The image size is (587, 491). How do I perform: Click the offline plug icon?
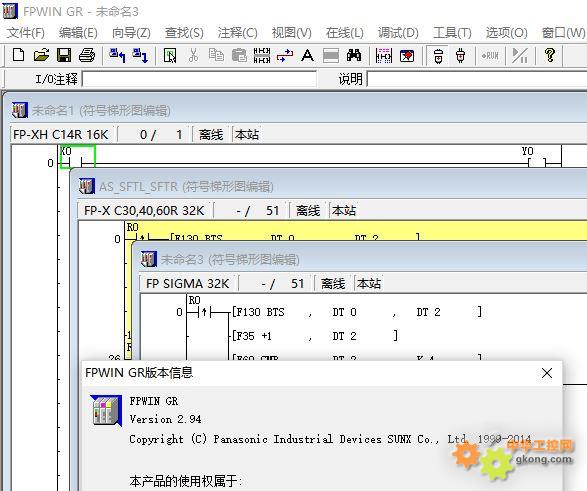tap(438, 55)
